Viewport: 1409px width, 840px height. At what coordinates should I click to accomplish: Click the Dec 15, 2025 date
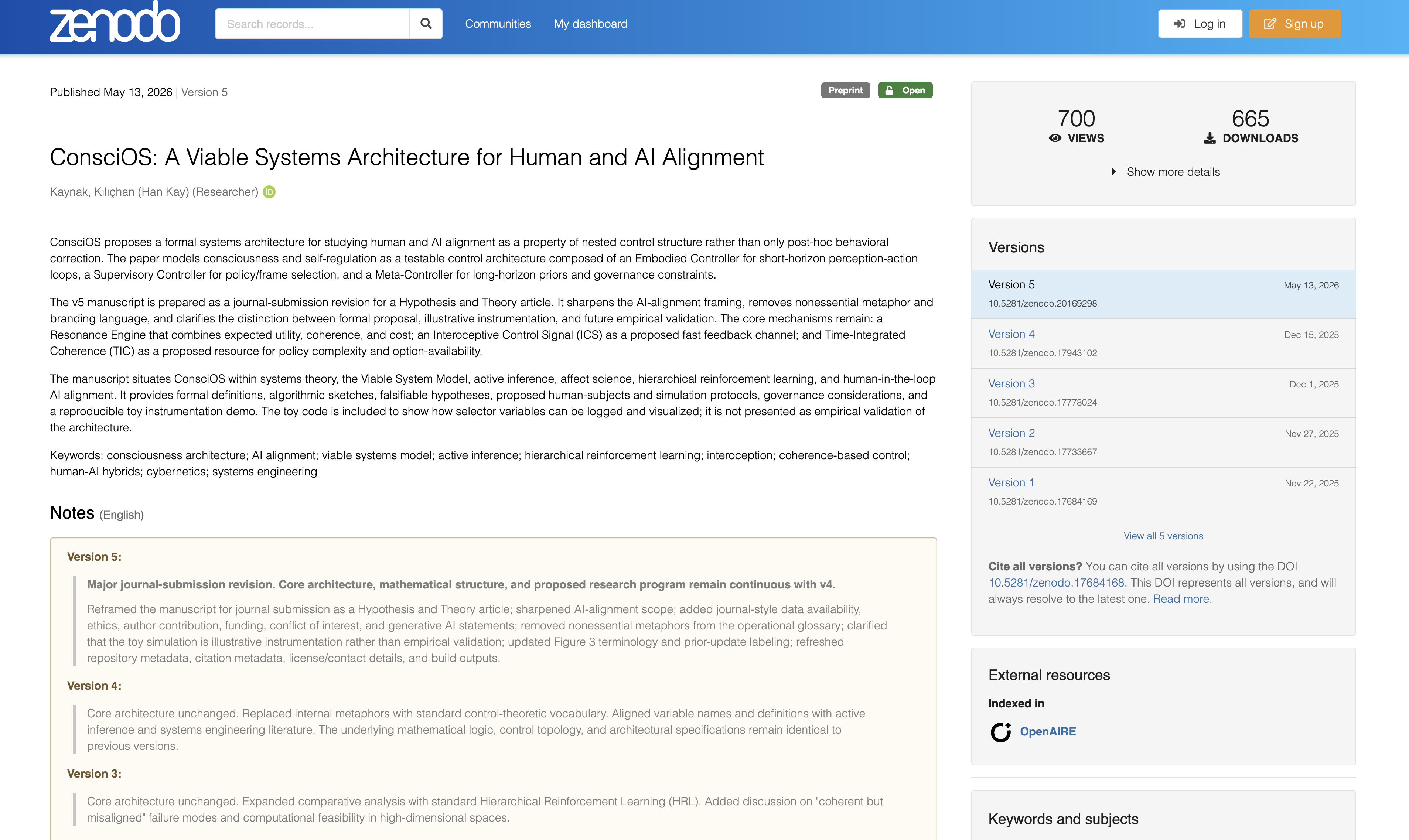(1311, 335)
